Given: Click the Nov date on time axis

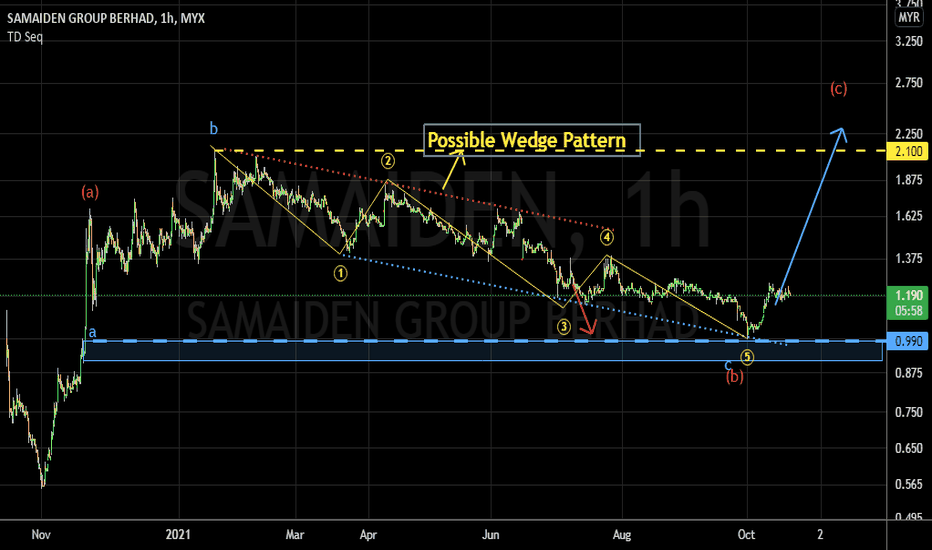Looking at the screenshot, I should pyautogui.click(x=41, y=535).
